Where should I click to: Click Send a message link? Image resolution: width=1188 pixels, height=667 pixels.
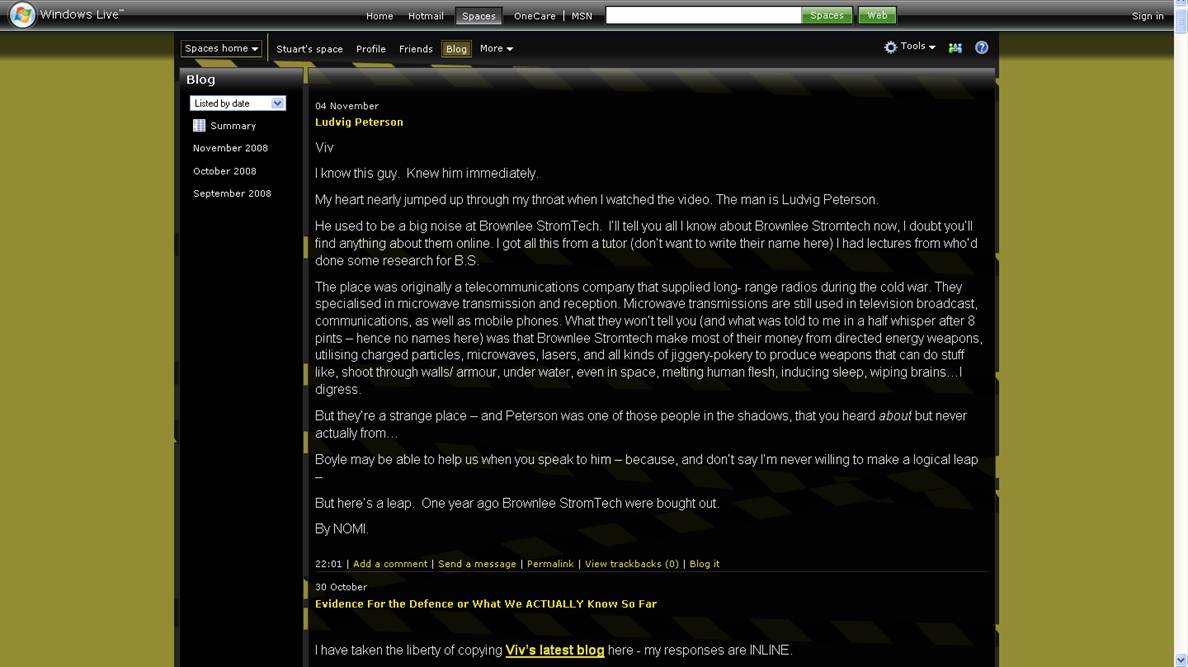click(477, 564)
